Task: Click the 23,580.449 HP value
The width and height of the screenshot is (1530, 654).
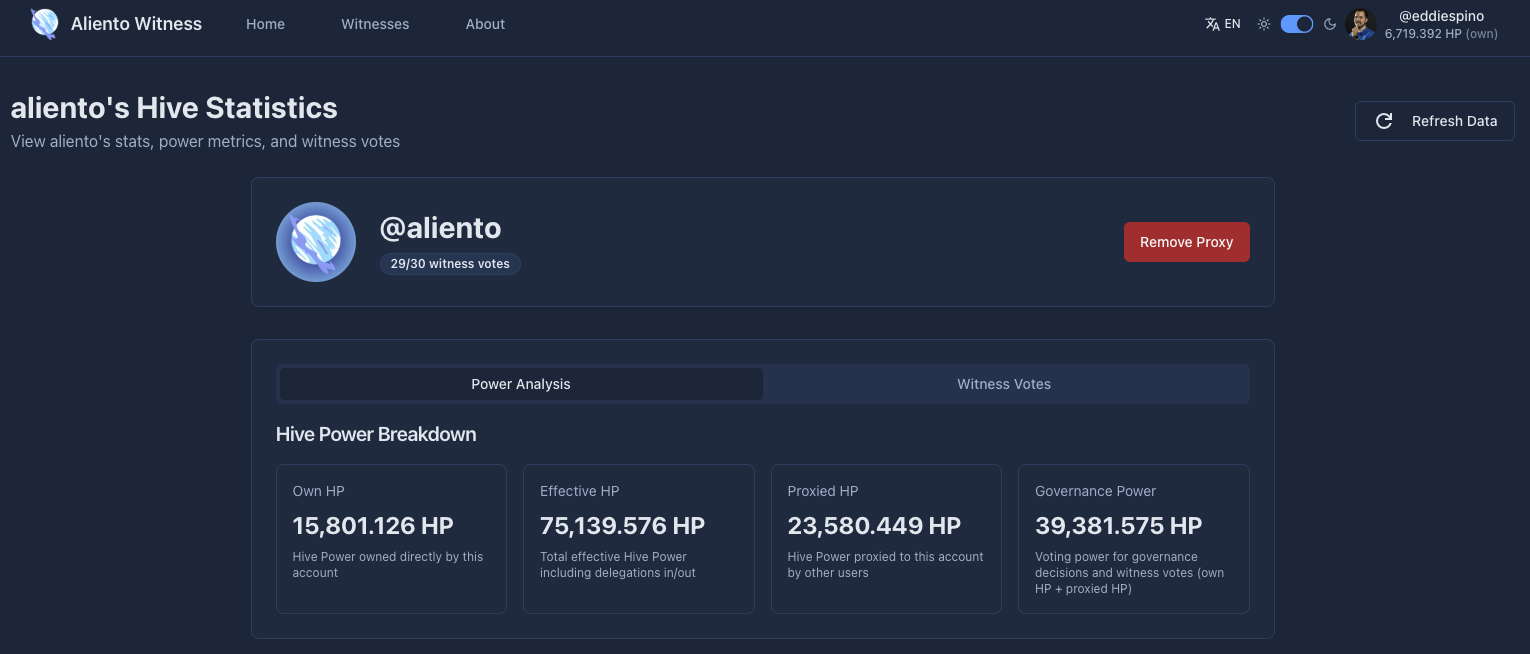Action: [x=874, y=526]
